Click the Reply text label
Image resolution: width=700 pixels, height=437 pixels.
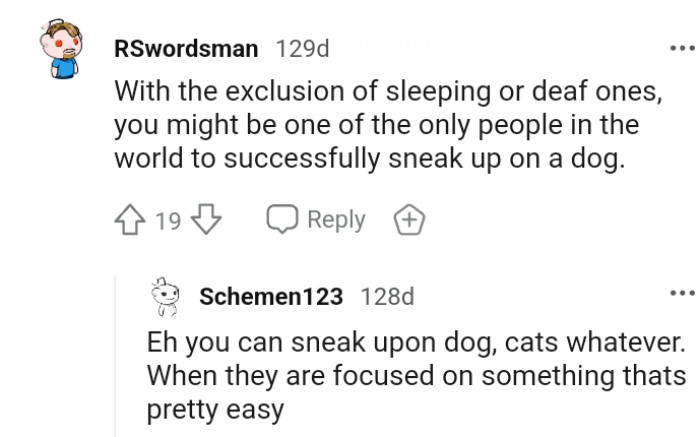coord(335,220)
